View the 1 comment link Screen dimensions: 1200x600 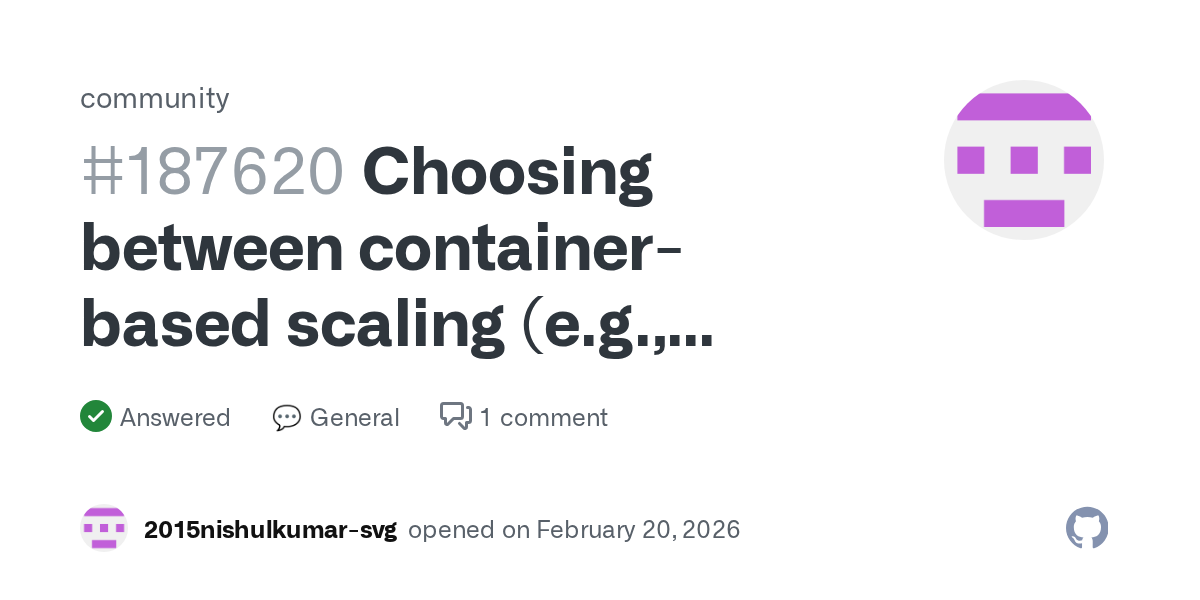coord(543,418)
